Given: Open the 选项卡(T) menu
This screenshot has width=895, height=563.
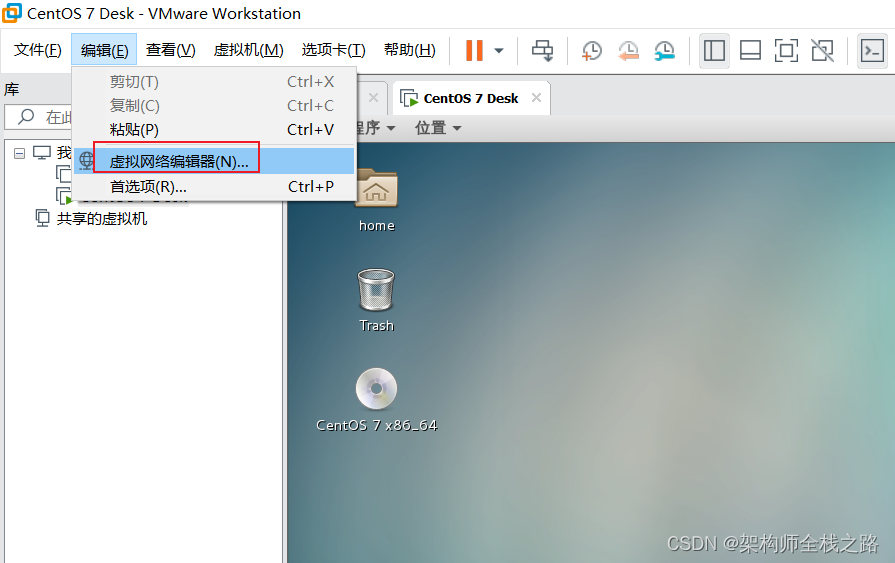Looking at the screenshot, I should [333, 50].
